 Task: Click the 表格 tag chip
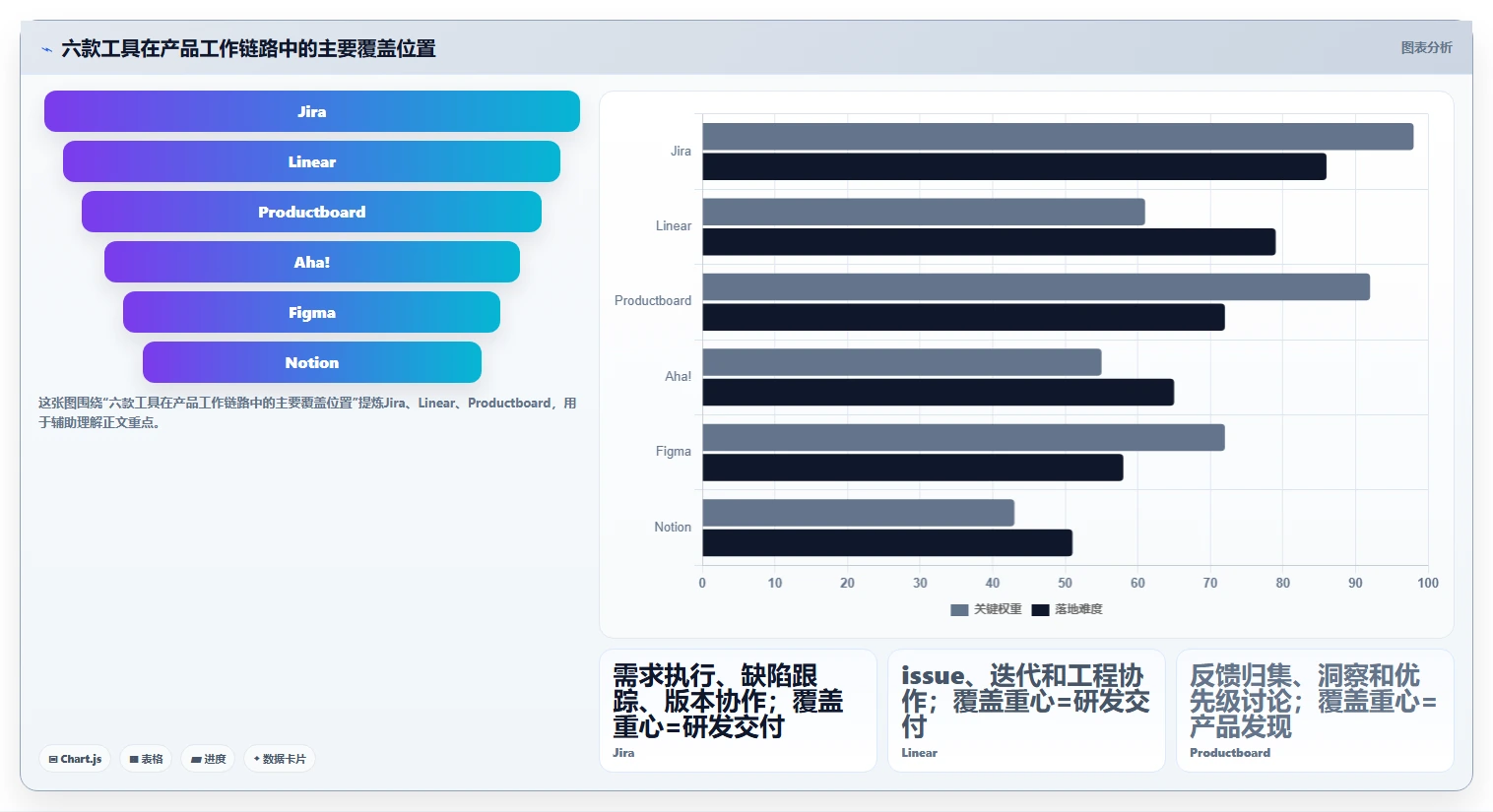(146, 759)
